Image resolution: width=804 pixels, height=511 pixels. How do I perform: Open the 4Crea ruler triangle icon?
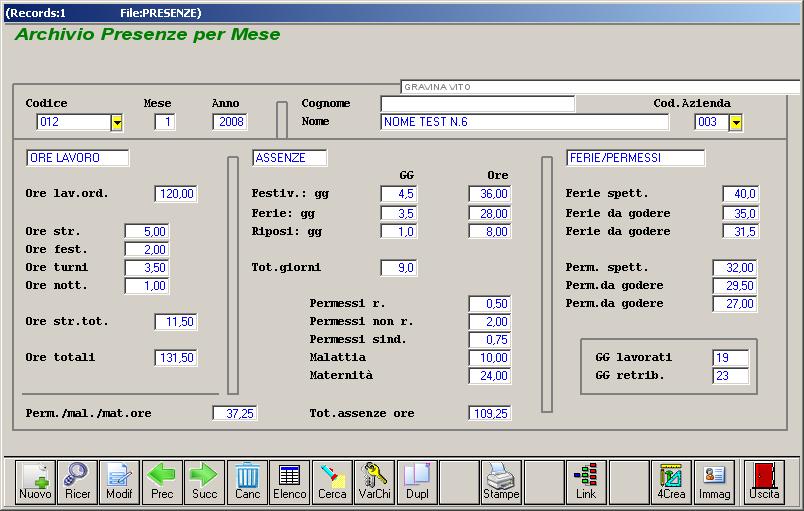point(671,482)
